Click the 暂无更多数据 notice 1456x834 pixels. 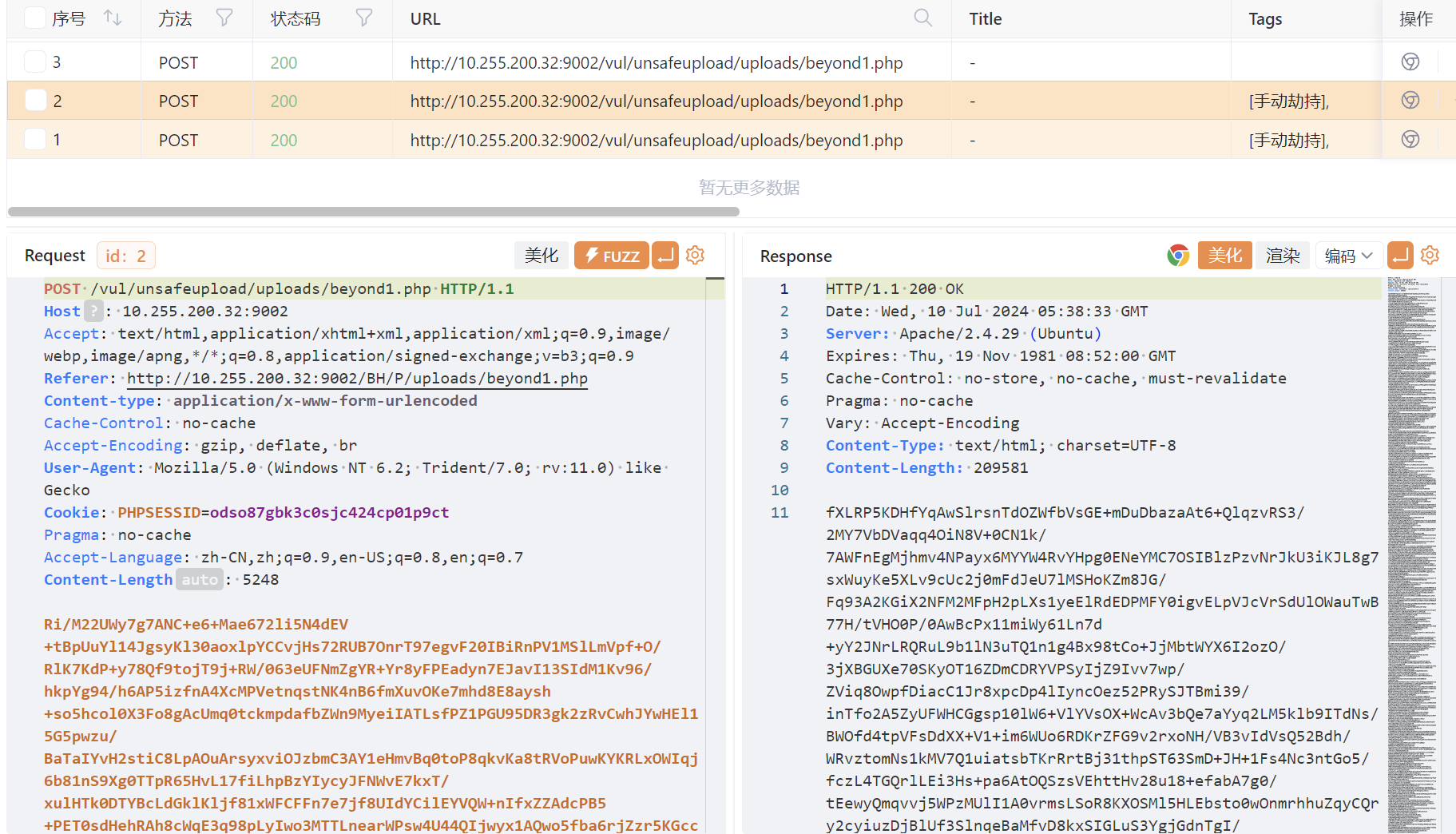[x=749, y=187]
